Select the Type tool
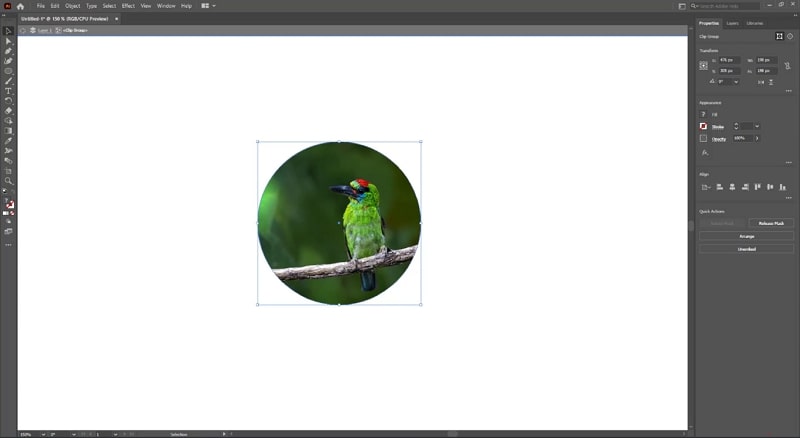The height and width of the screenshot is (438, 800). click(8, 91)
